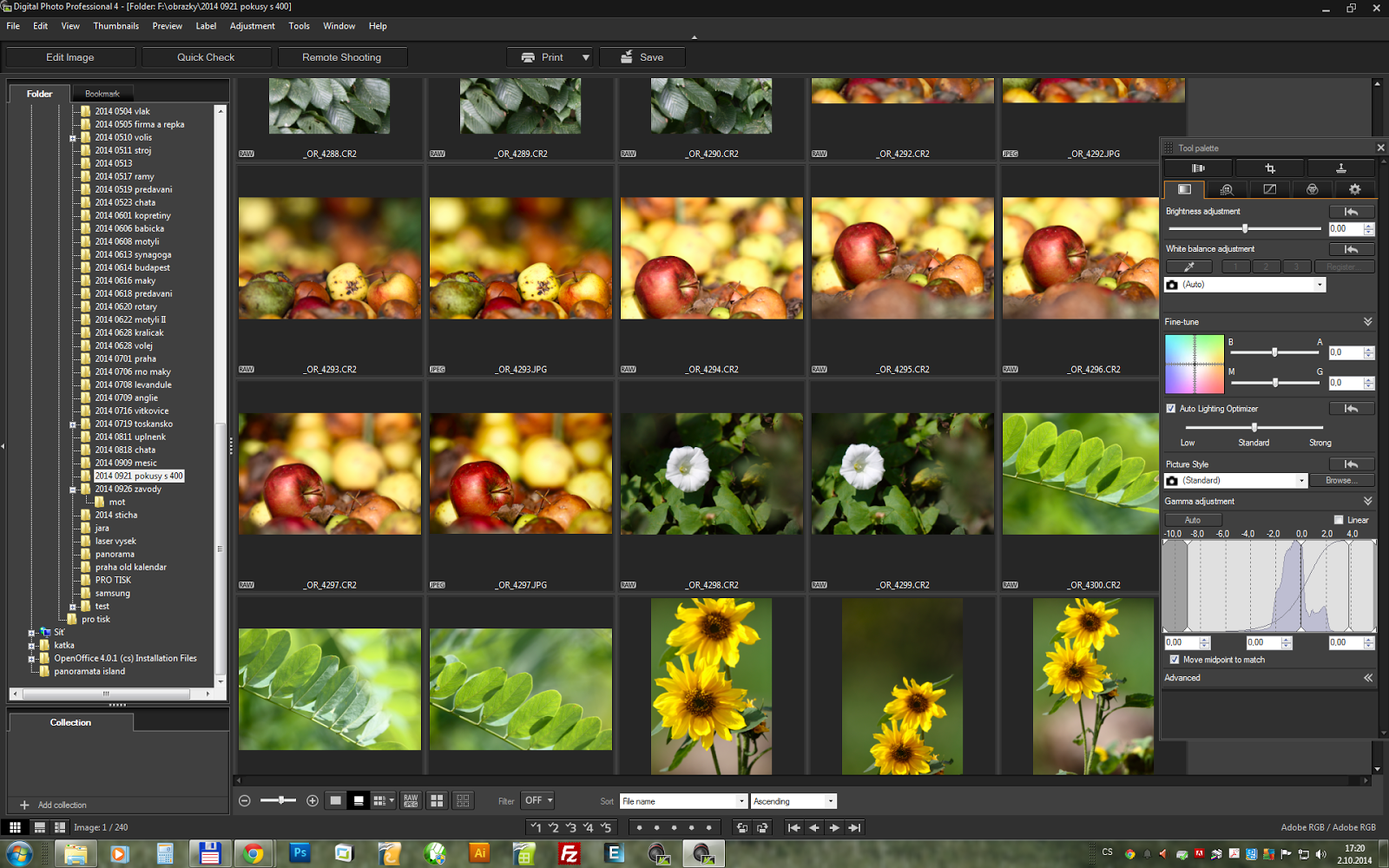The image size is (1389, 868).
Task: Expand the 2014 0719 toskansko folder
Action: [x=73, y=424]
